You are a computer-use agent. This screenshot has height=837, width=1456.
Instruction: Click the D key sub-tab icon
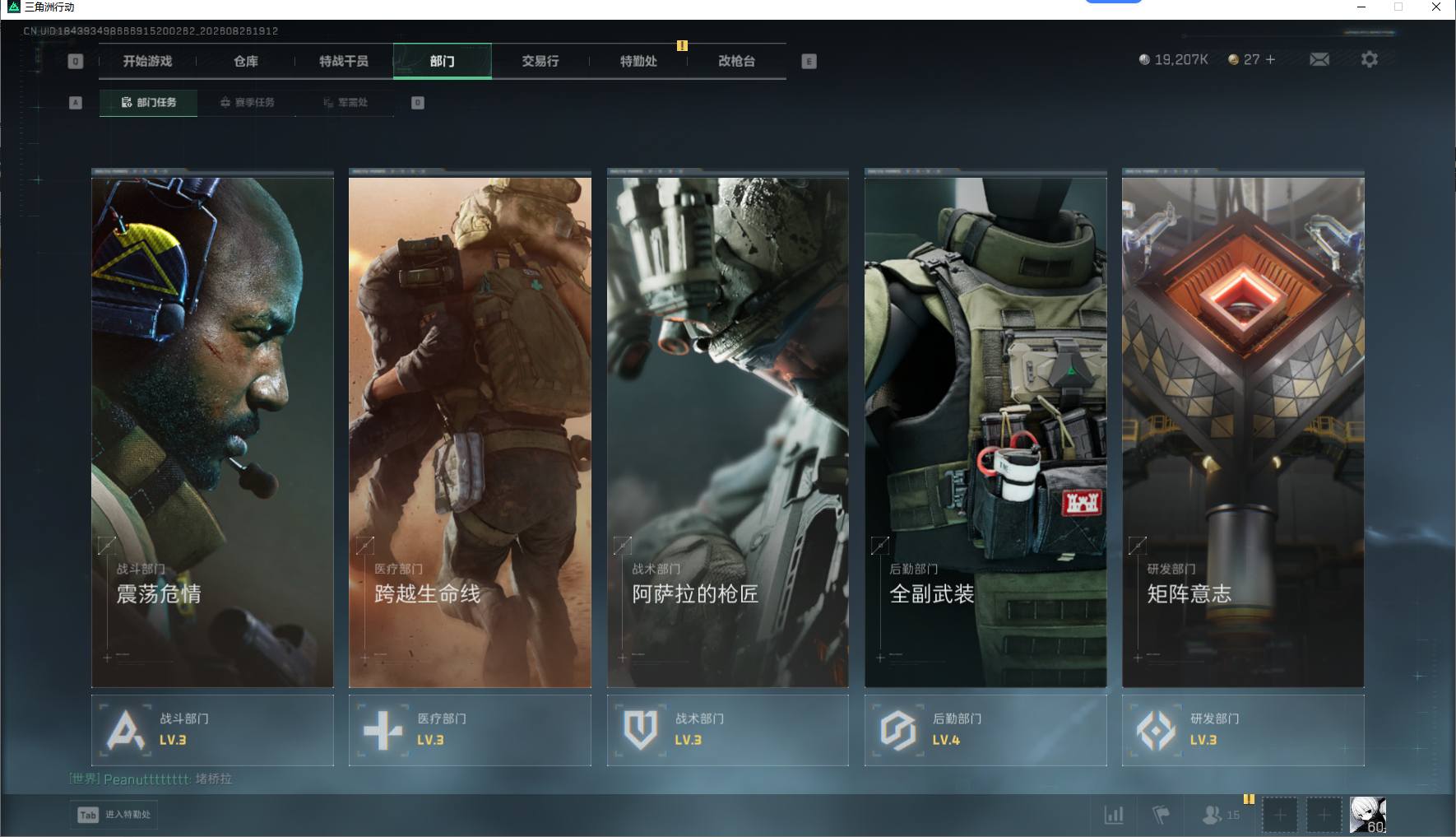tap(418, 103)
